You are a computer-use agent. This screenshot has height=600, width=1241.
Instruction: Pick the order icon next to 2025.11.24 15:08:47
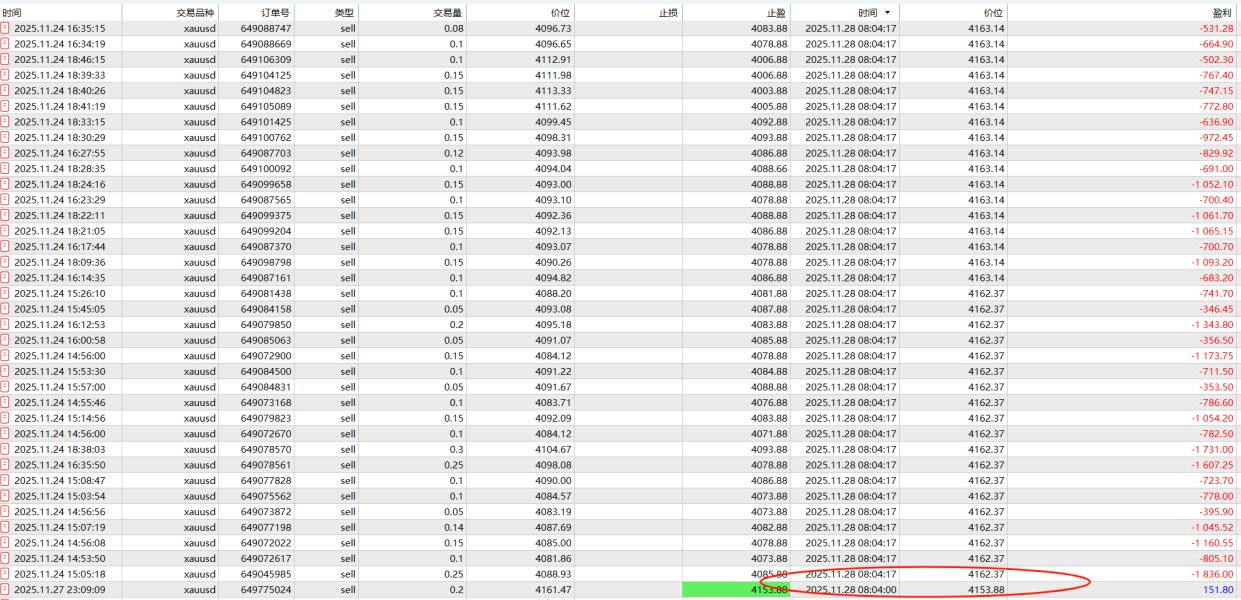point(5,480)
